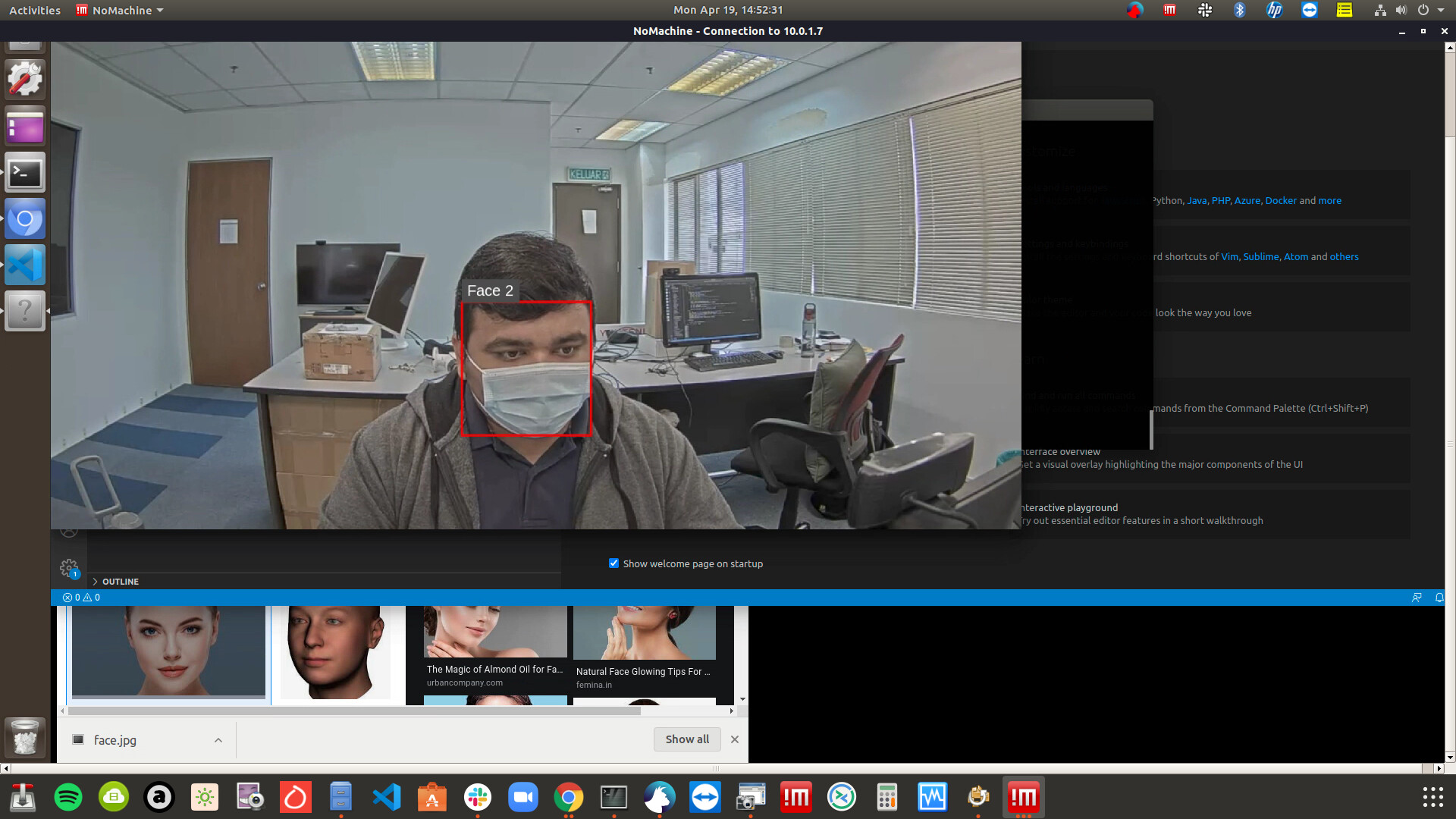The height and width of the screenshot is (819, 1456).
Task: Click the errors and warnings status indicator
Action: coord(81,598)
